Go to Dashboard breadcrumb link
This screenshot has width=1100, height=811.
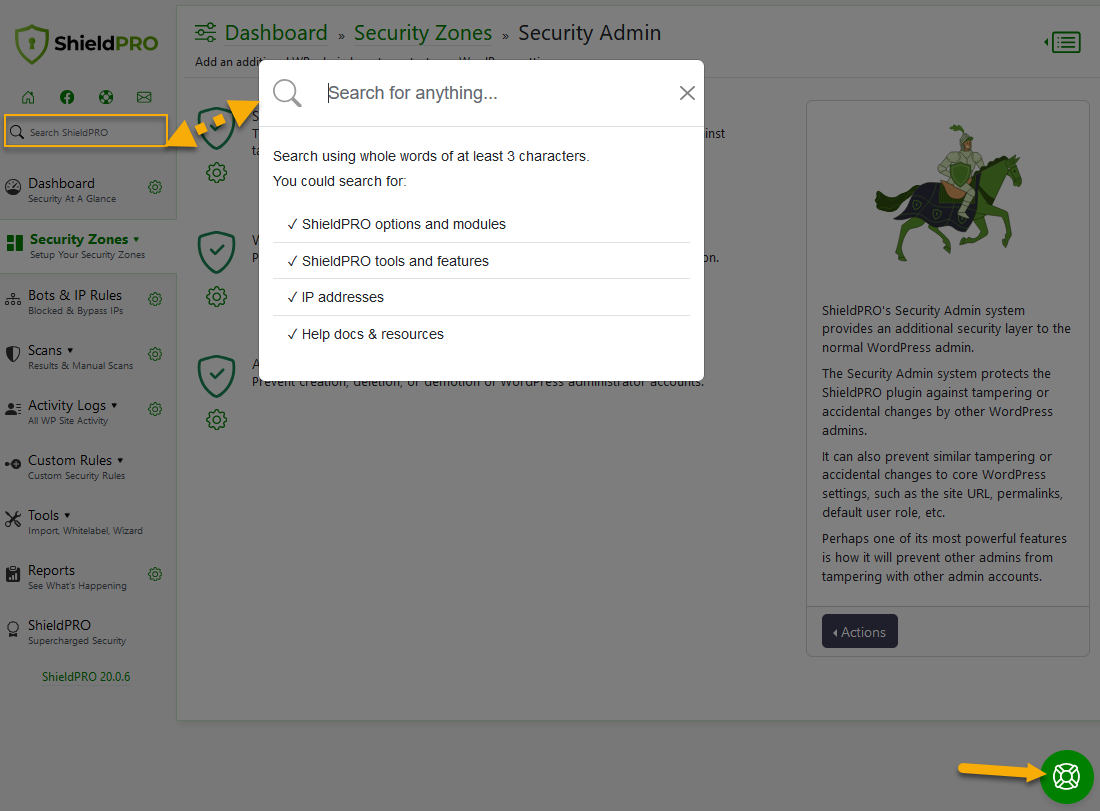(x=276, y=33)
